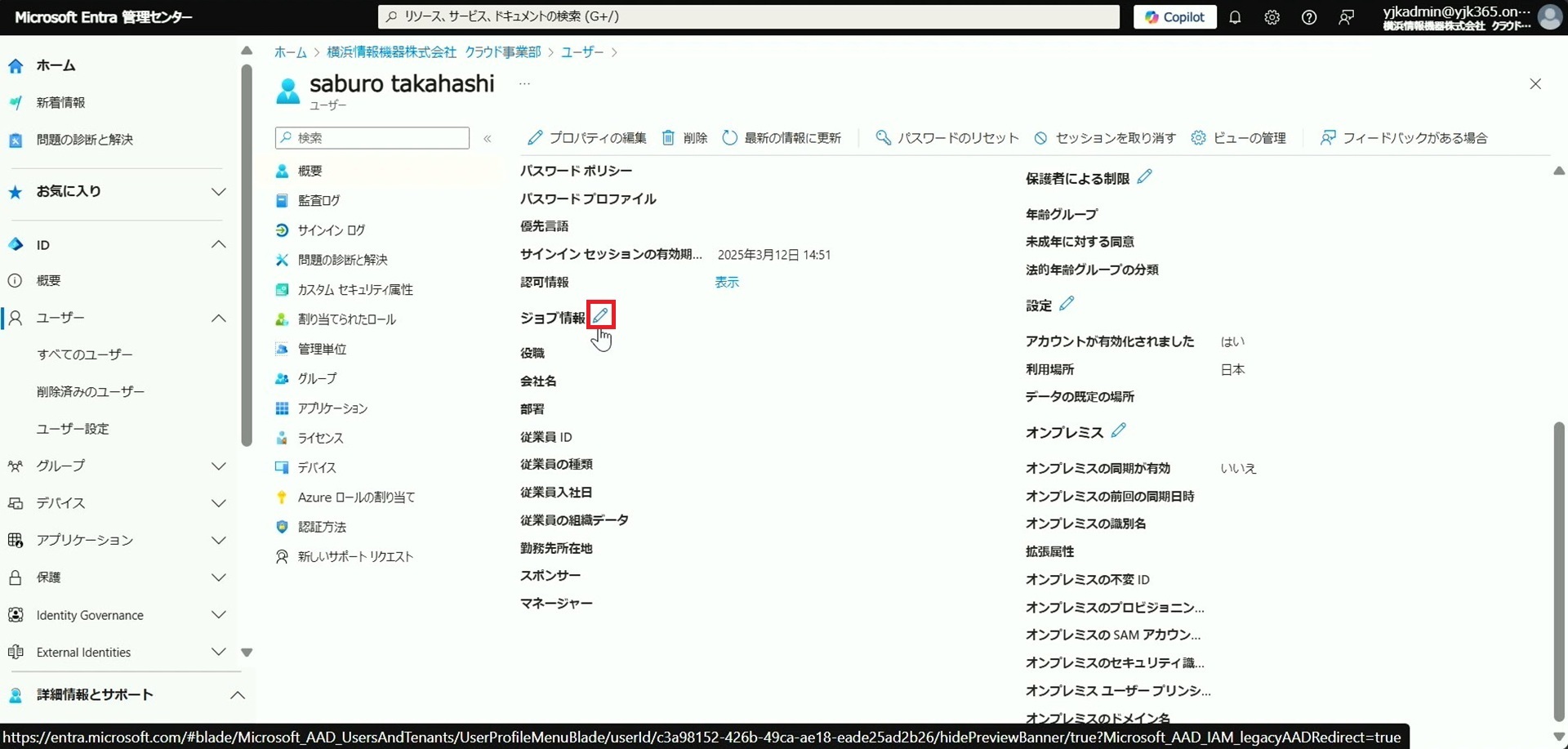The image size is (1568, 749).
Task: Select 認証方法 from the user menu
Action: pyautogui.click(x=322, y=527)
